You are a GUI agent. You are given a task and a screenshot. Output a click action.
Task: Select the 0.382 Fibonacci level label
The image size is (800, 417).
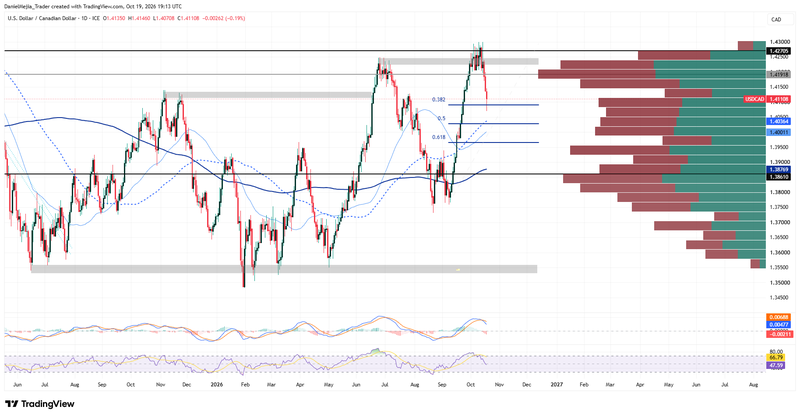438,100
